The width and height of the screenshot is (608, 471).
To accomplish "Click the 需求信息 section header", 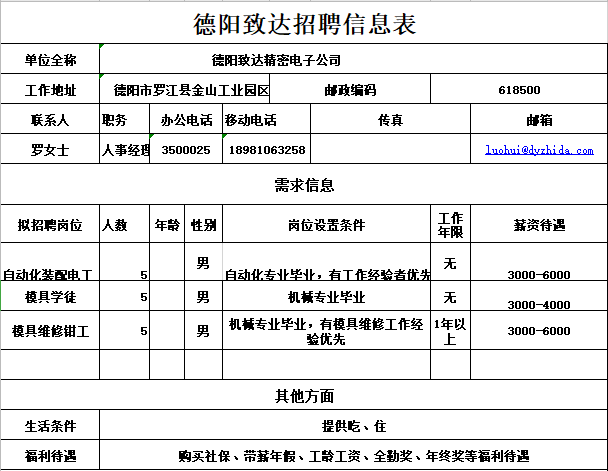I will 303,185.
